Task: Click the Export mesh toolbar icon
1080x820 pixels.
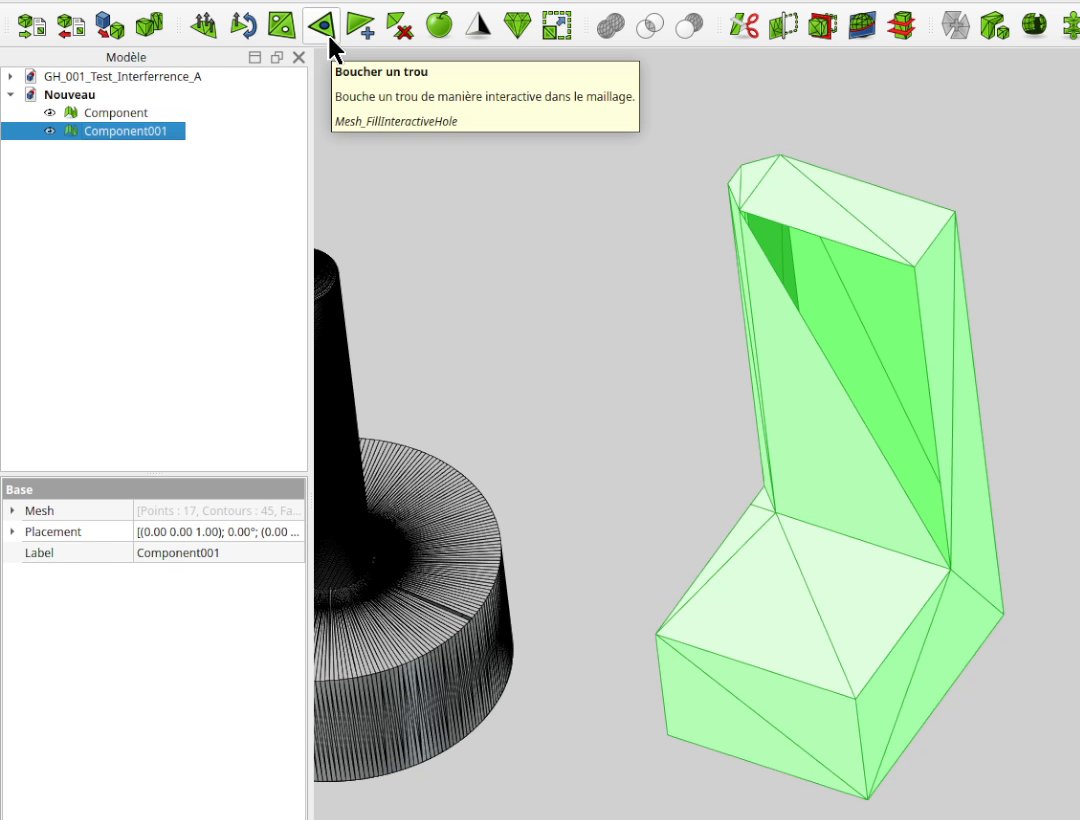Action: (x=70, y=25)
